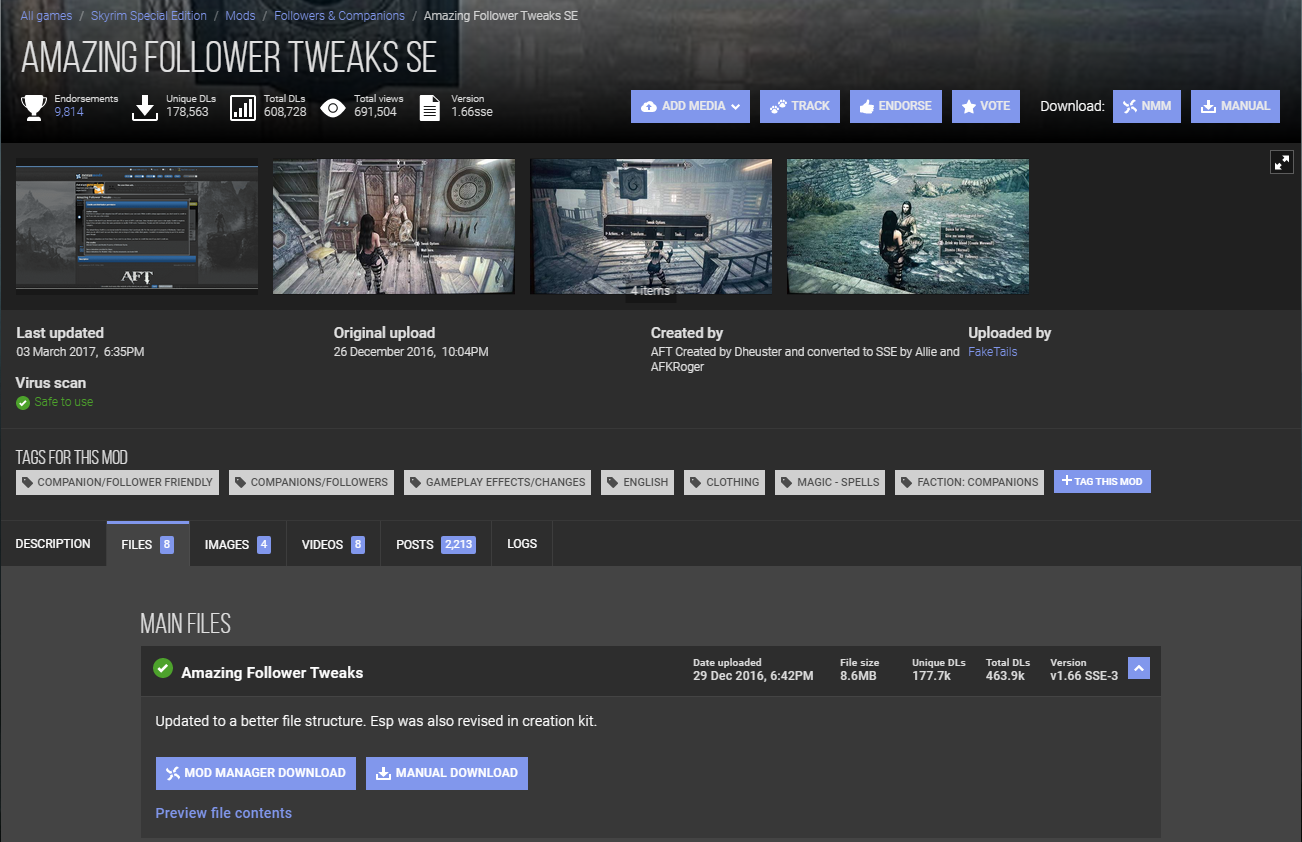
Task: Select the Magic - Spells tag
Action: pos(829,482)
